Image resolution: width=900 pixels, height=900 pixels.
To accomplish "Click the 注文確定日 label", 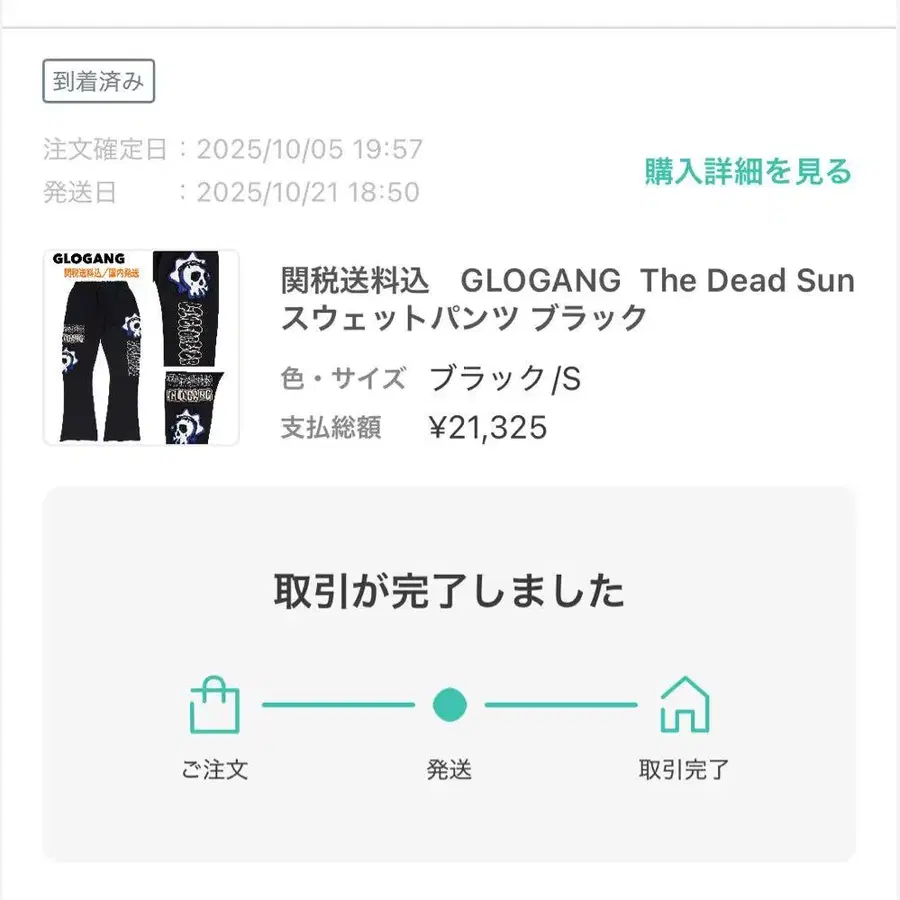I will click(x=105, y=150).
